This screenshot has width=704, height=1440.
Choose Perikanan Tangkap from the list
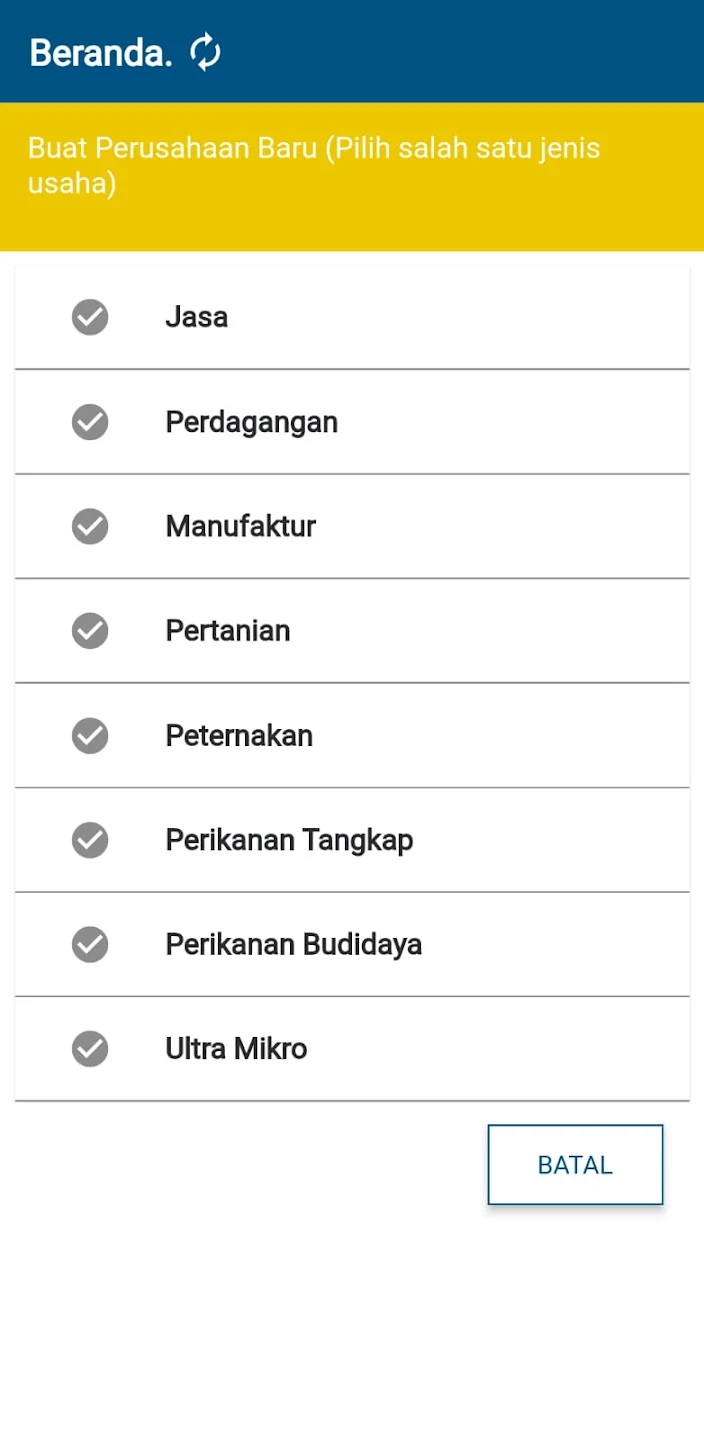pos(352,840)
